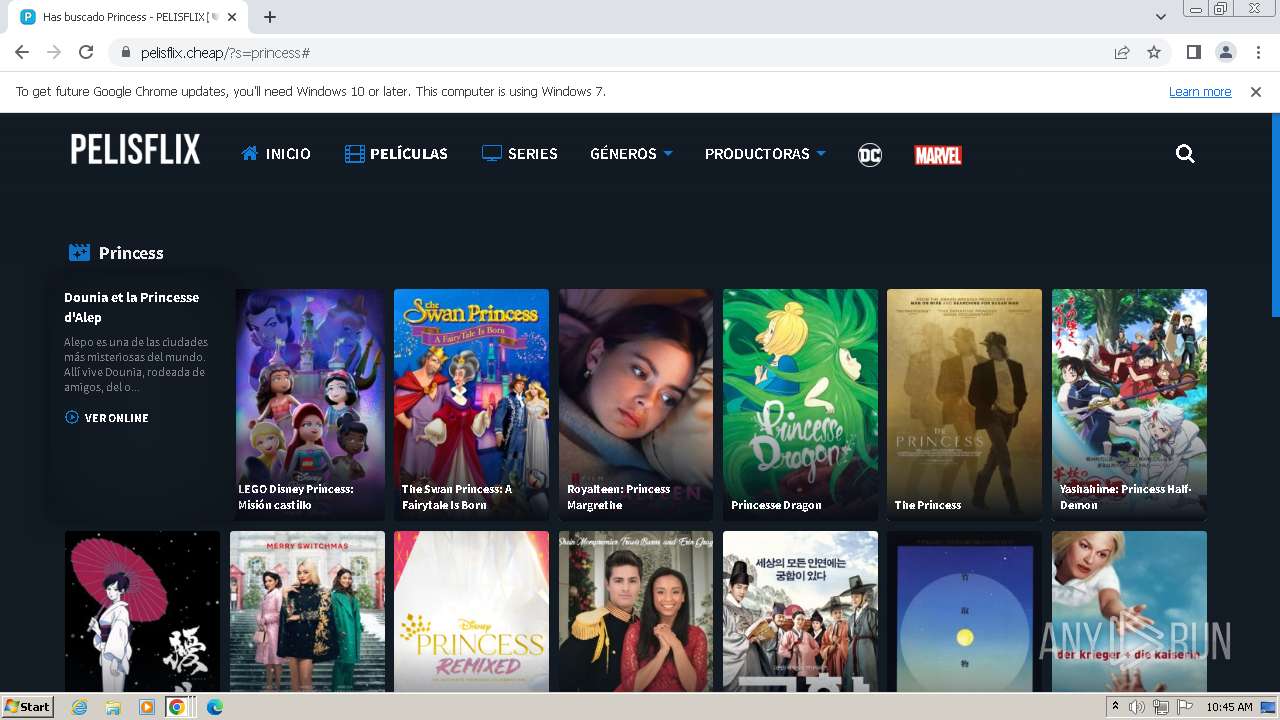1280x720 pixels.
Task: Click the browser Forward arrow
Action: tap(54, 52)
